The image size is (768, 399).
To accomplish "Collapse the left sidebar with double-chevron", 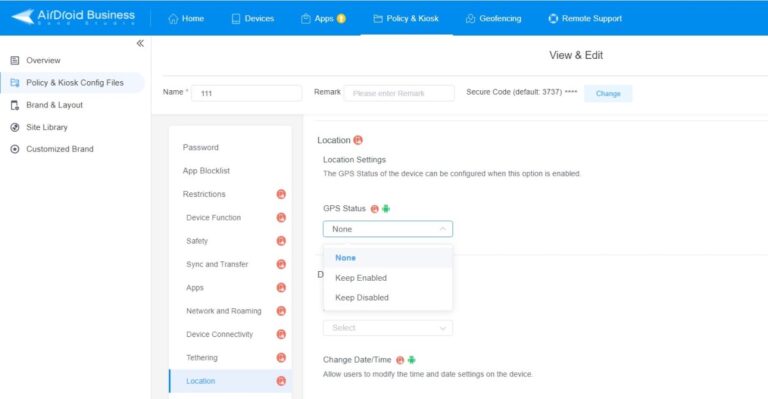I will click(x=140, y=44).
